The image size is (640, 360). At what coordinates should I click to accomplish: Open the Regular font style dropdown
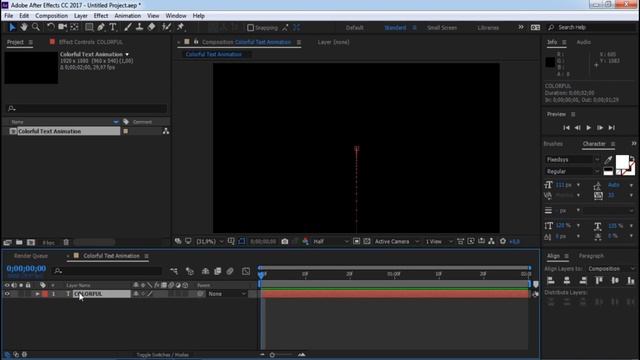click(x=572, y=171)
